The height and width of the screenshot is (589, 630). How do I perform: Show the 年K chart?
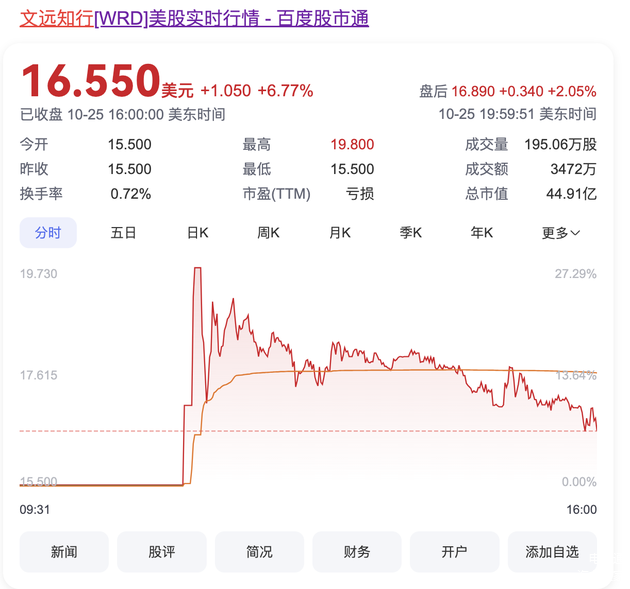482,233
